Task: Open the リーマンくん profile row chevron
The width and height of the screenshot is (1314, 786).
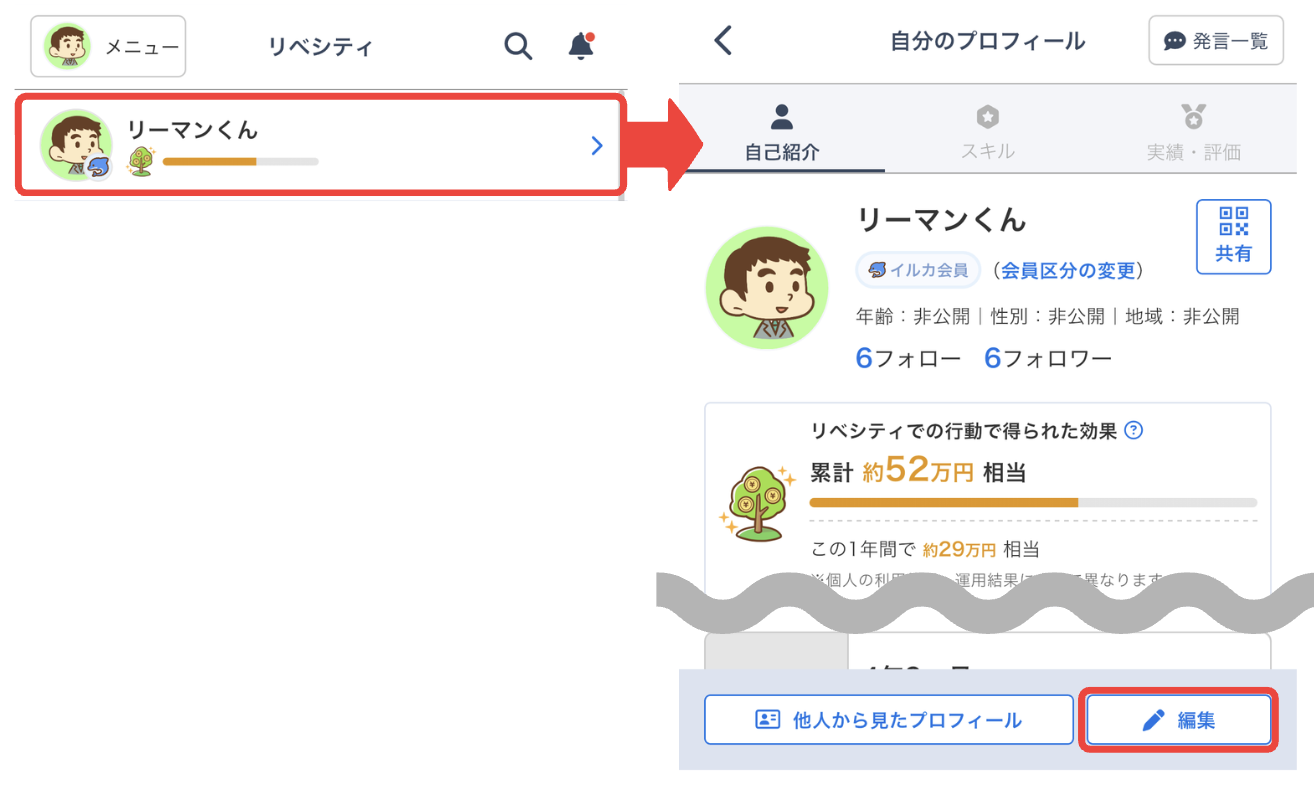Action: pyautogui.click(x=597, y=146)
